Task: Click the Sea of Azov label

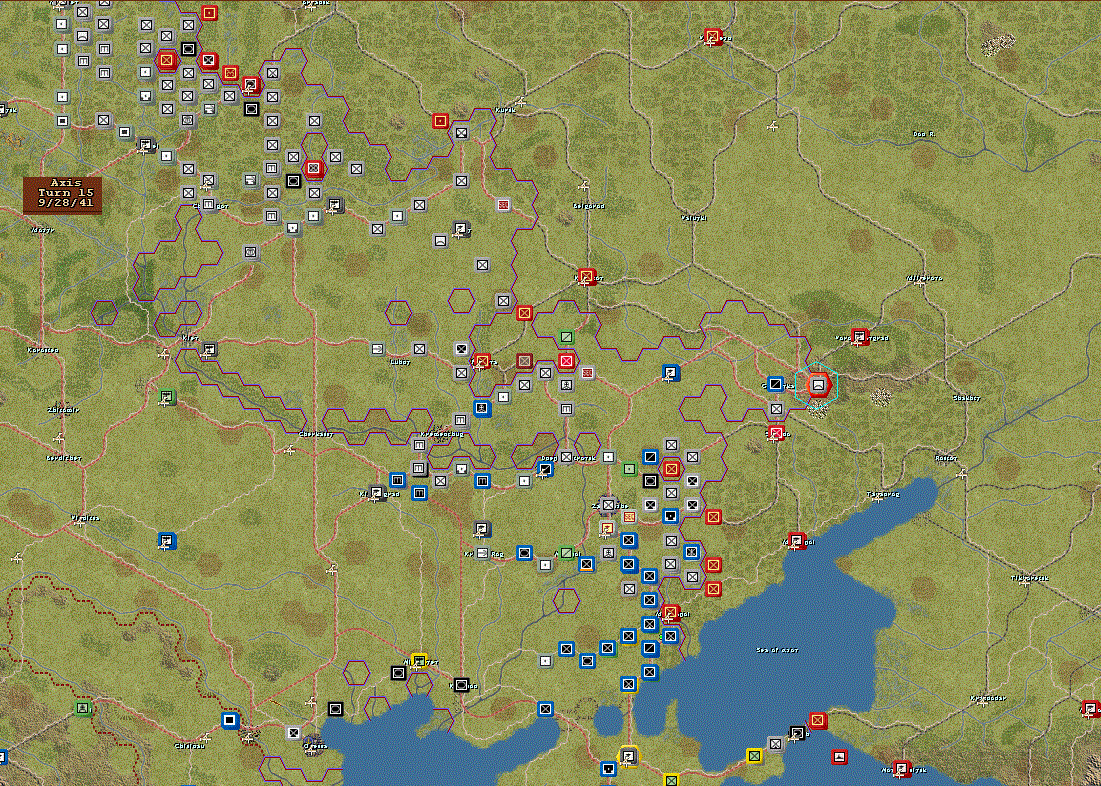Action: click(777, 650)
